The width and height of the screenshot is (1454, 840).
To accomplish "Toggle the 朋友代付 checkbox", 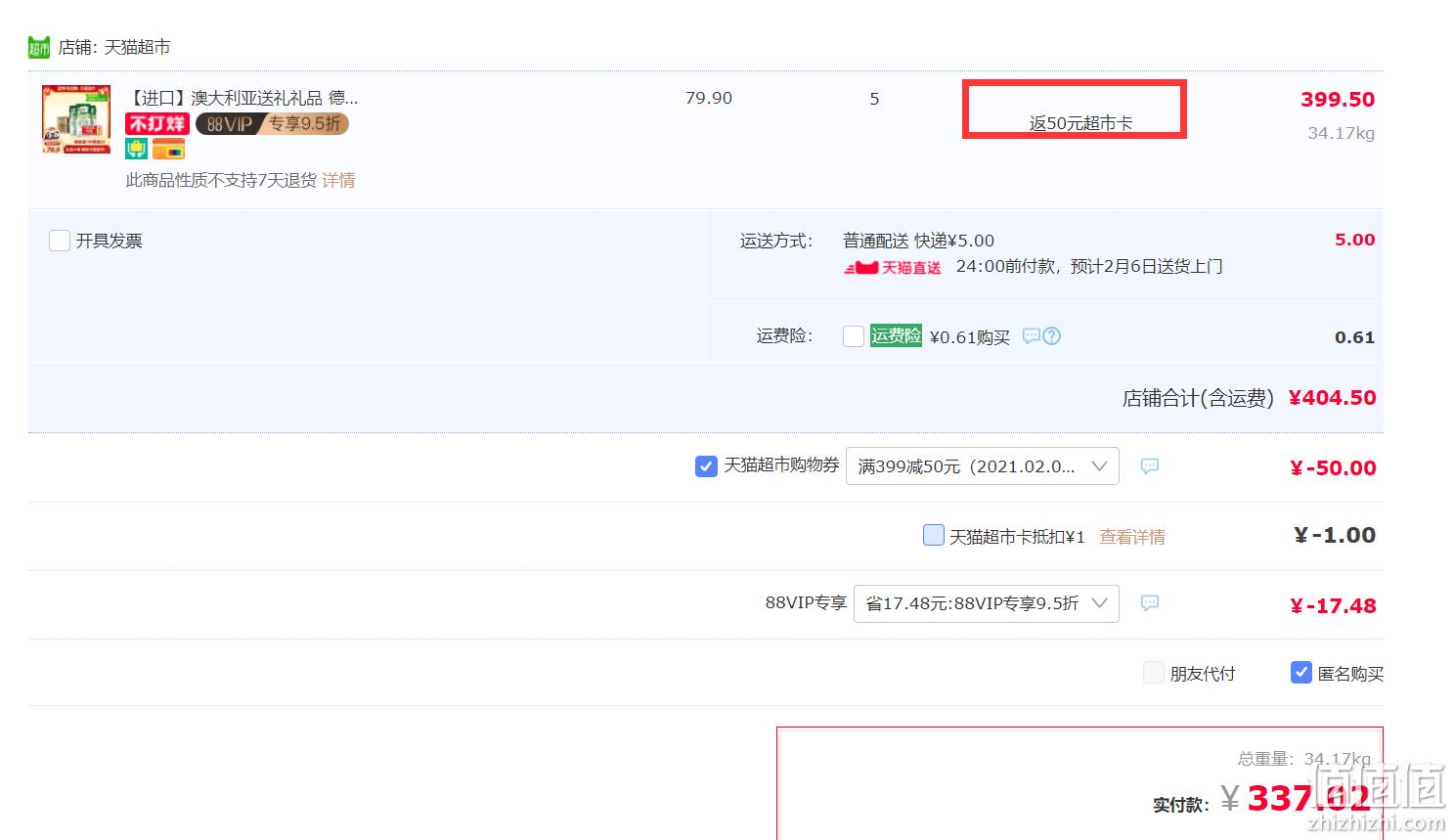I will [x=1154, y=673].
